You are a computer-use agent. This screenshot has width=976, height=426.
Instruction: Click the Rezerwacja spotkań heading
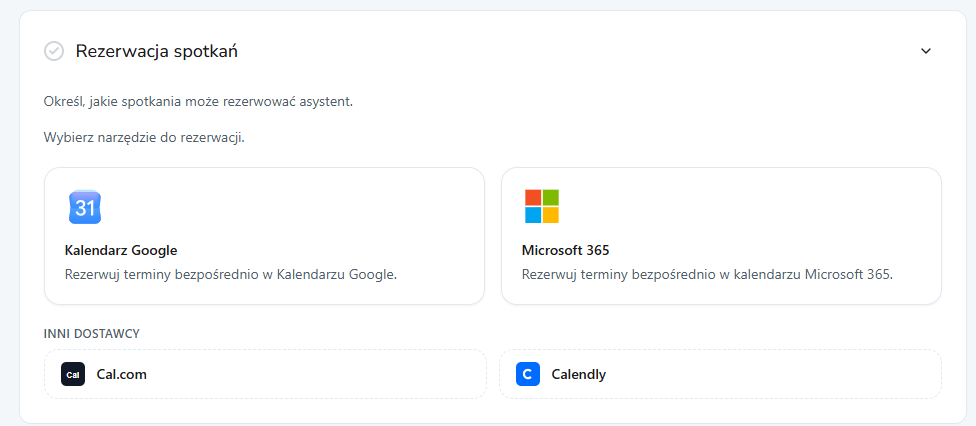pyautogui.click(x=157, y=51)
